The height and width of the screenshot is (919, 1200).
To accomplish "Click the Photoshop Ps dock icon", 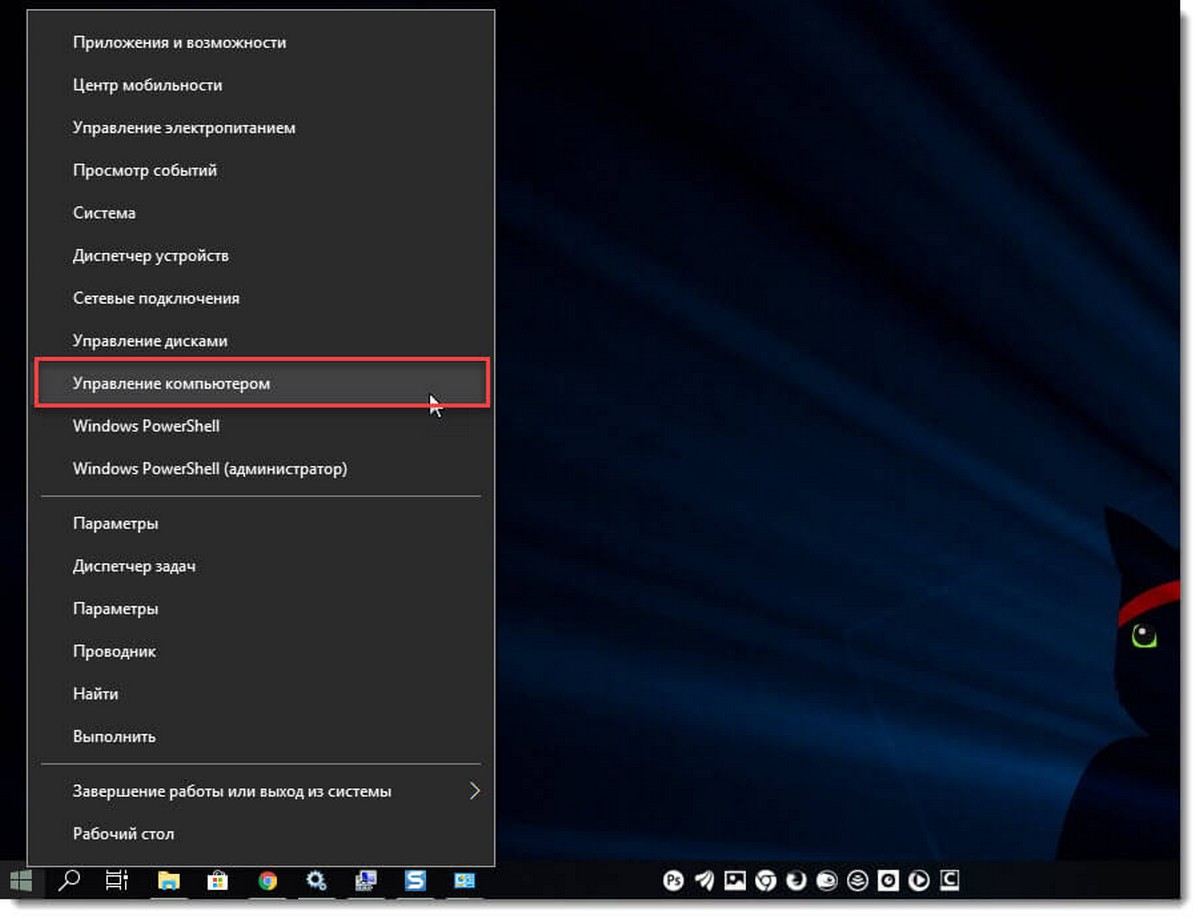I will click(675, 881).
